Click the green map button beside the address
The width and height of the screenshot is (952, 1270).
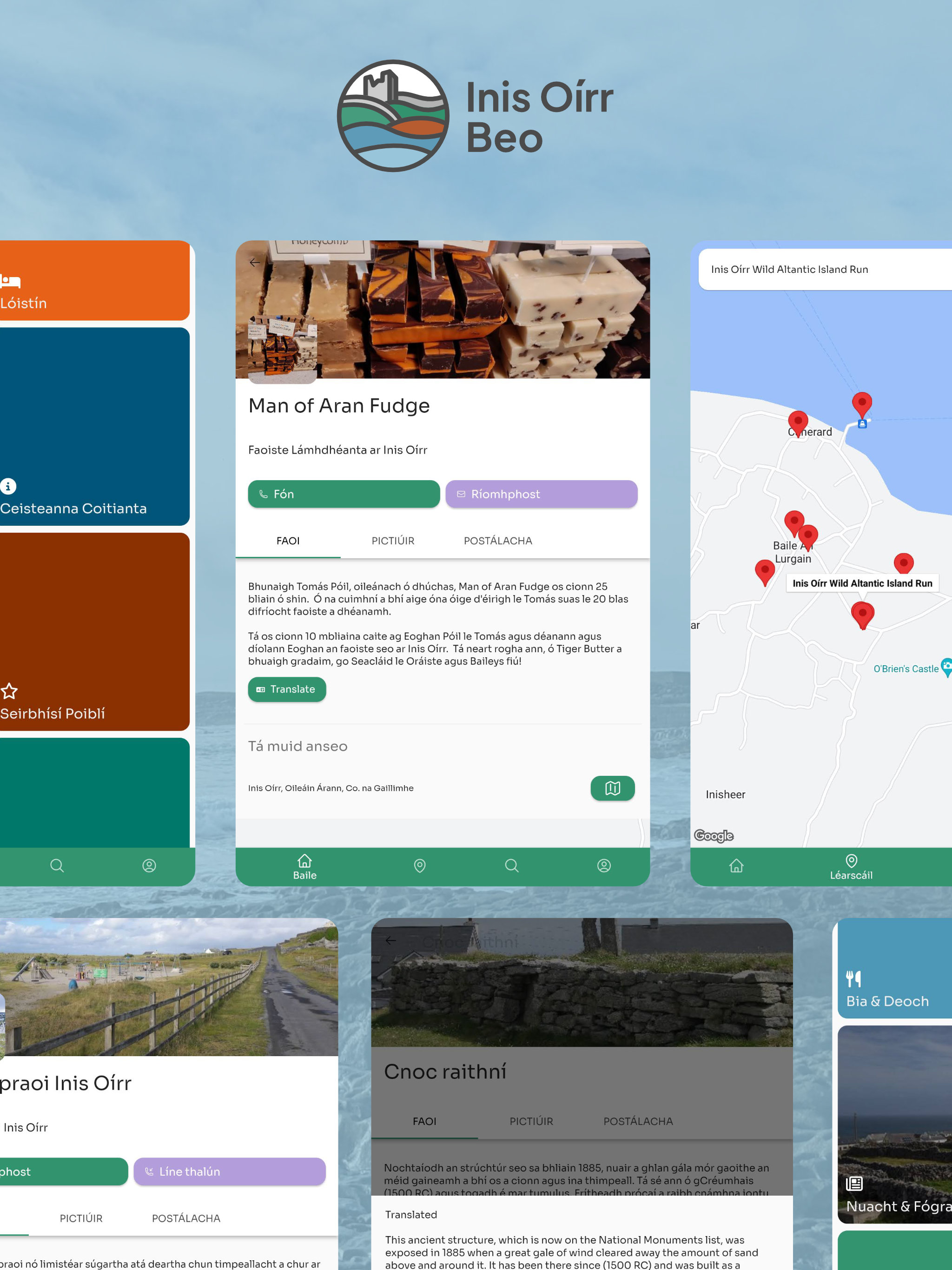612,788
